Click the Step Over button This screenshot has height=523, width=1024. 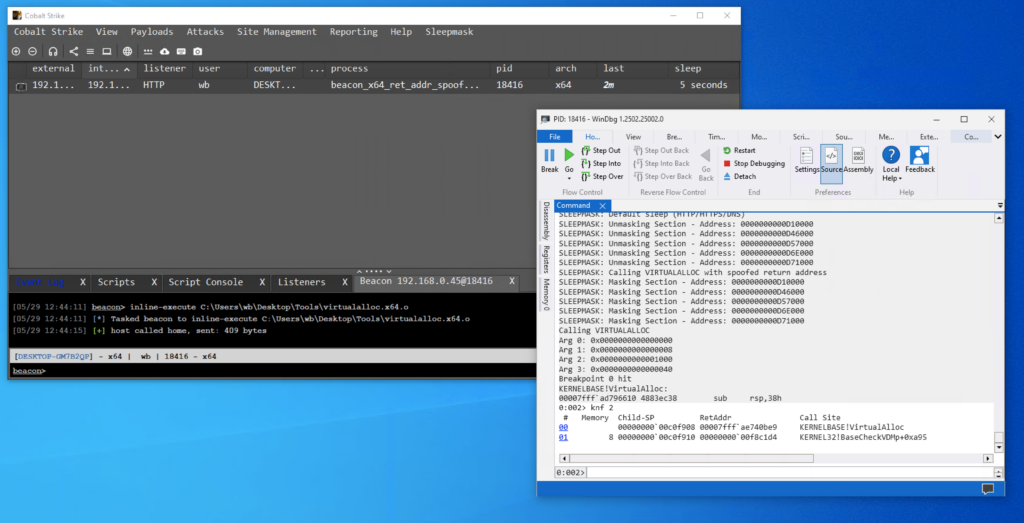(600, 177)
